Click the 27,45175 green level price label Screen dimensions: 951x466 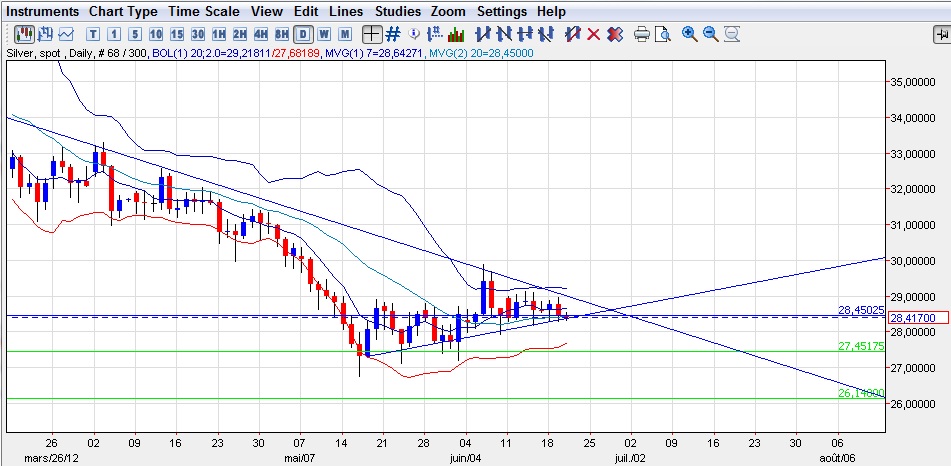[x=860, y=345]
